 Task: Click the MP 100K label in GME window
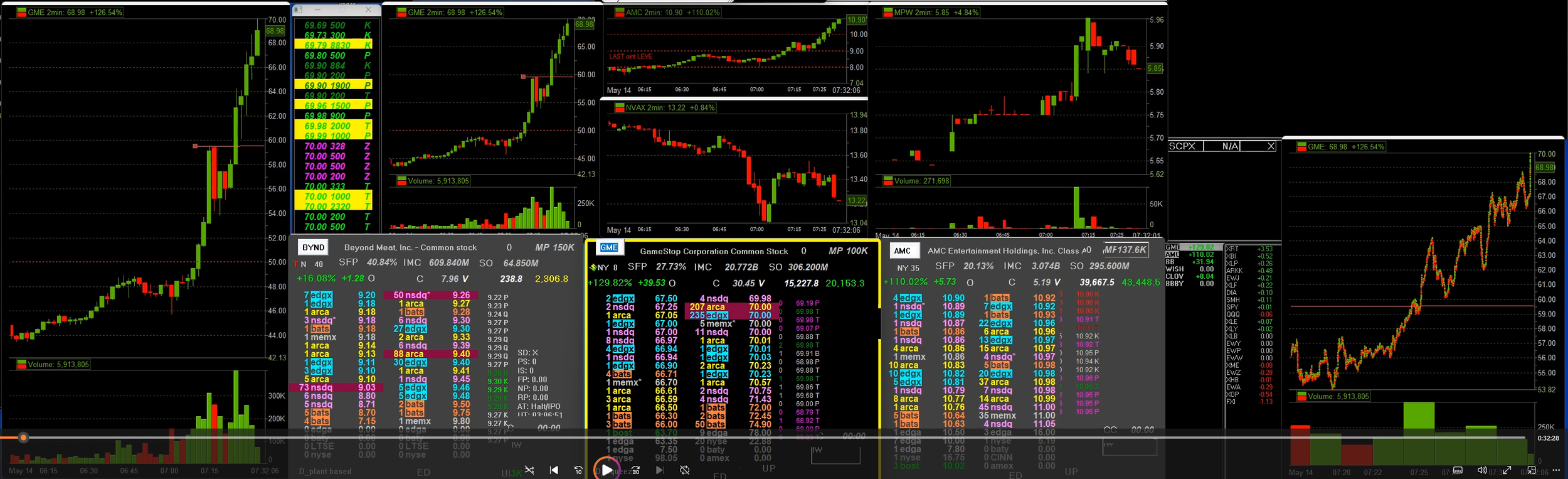coord(848,251)
